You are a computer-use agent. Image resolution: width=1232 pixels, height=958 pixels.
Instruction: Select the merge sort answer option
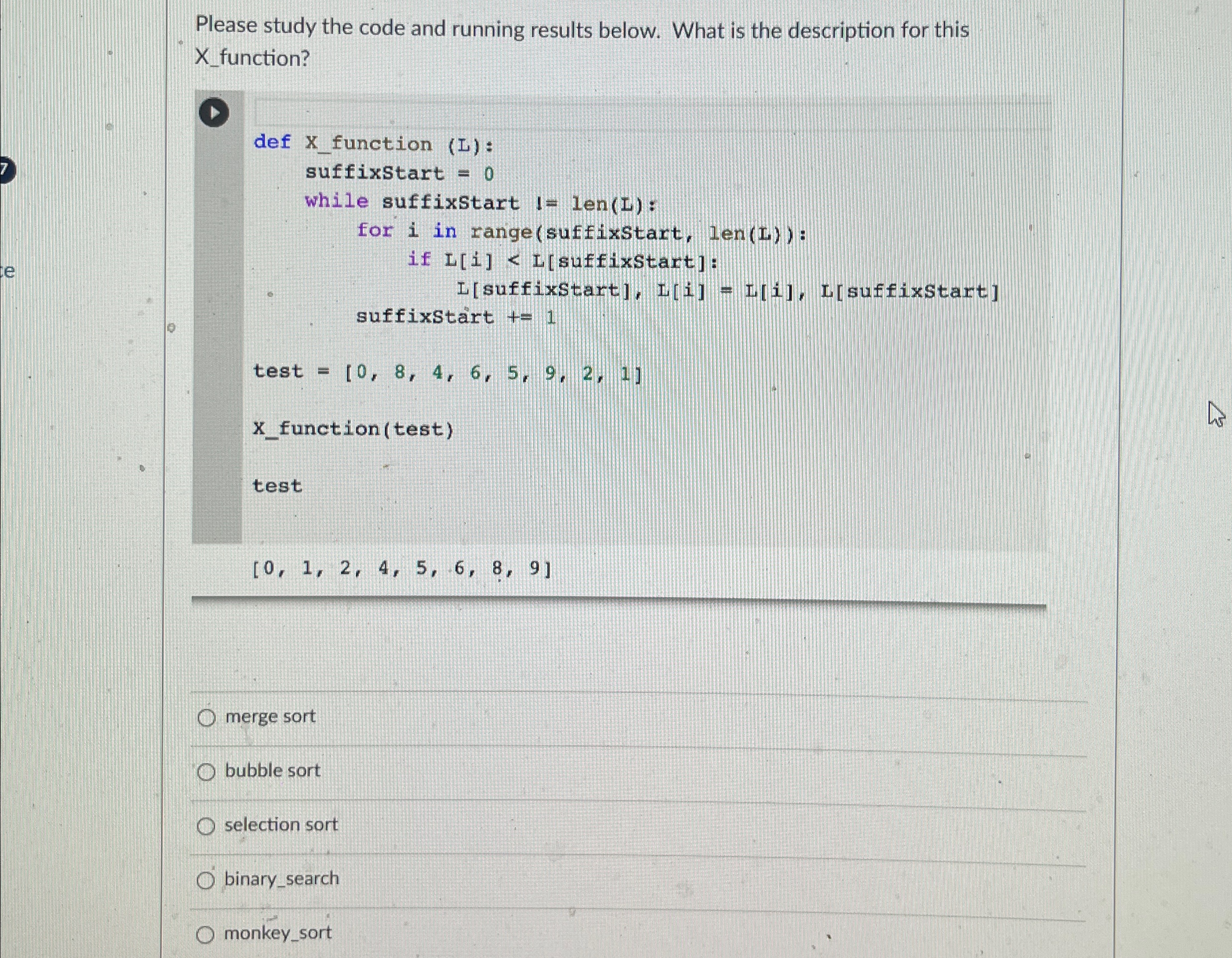207,717
